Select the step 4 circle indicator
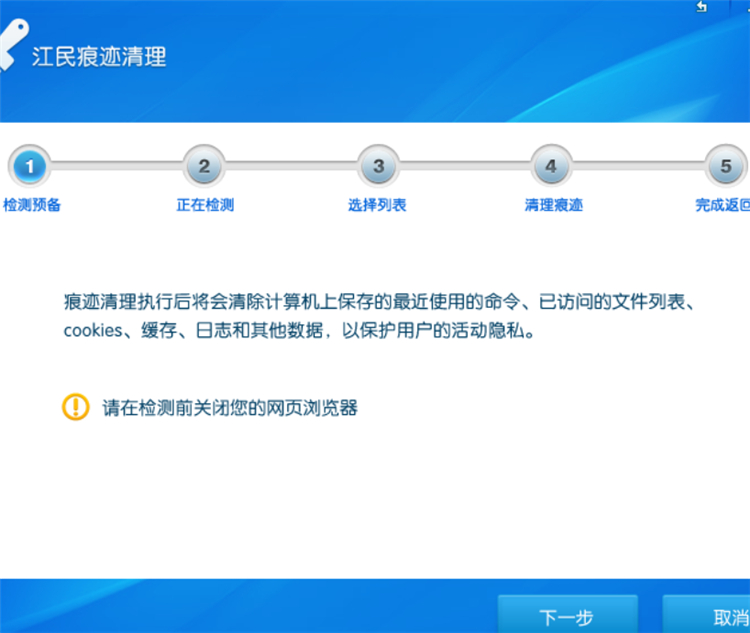This screenshot has height=633, width=750. [552, 167]
